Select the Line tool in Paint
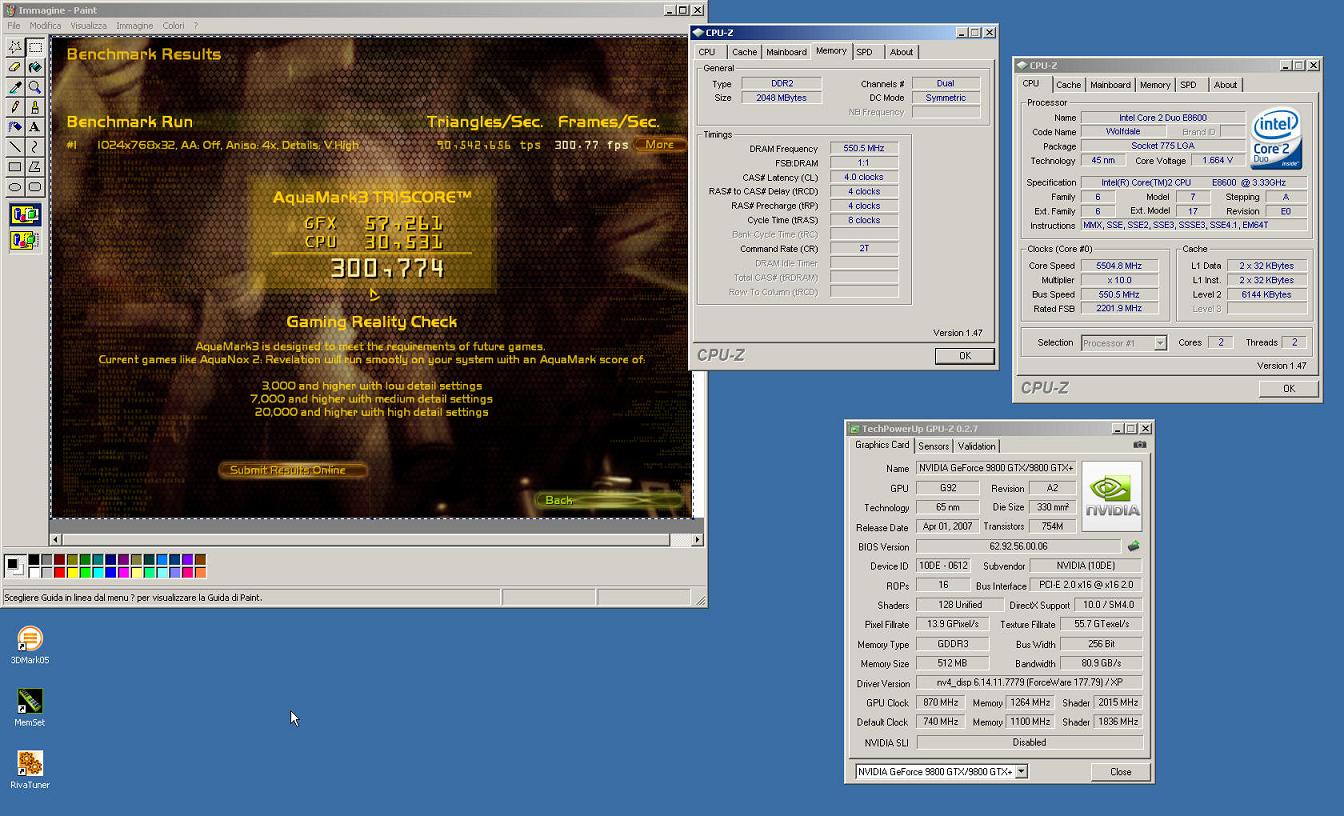 point(15,147)
